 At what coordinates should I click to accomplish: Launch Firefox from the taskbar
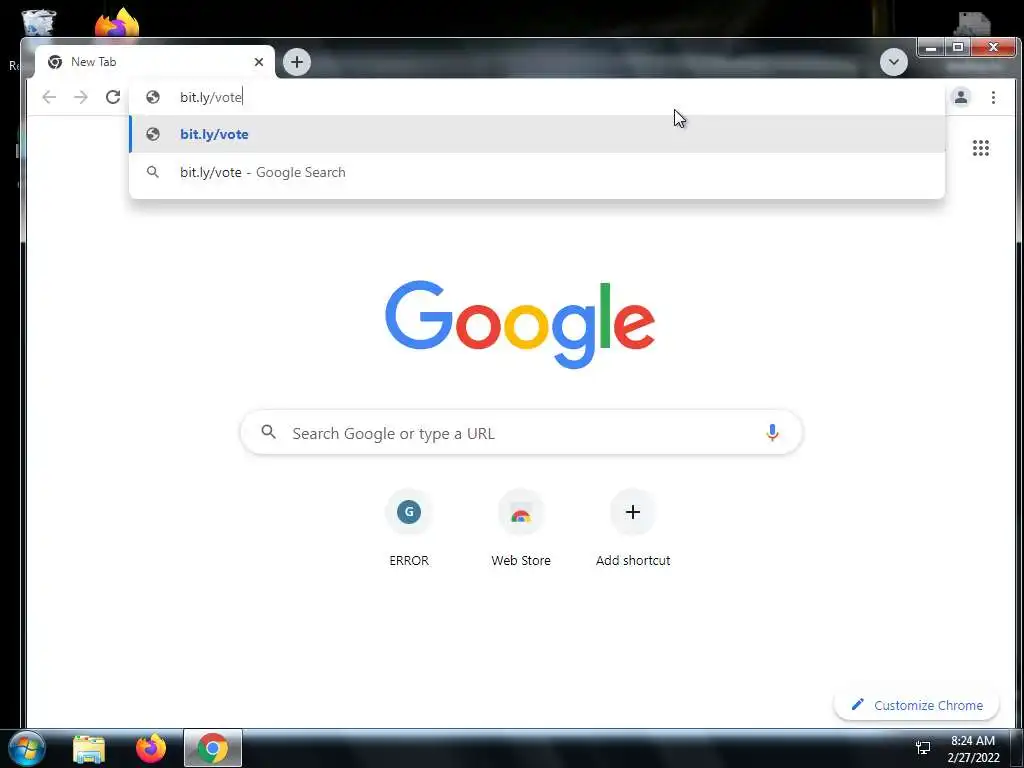[151, 748]
